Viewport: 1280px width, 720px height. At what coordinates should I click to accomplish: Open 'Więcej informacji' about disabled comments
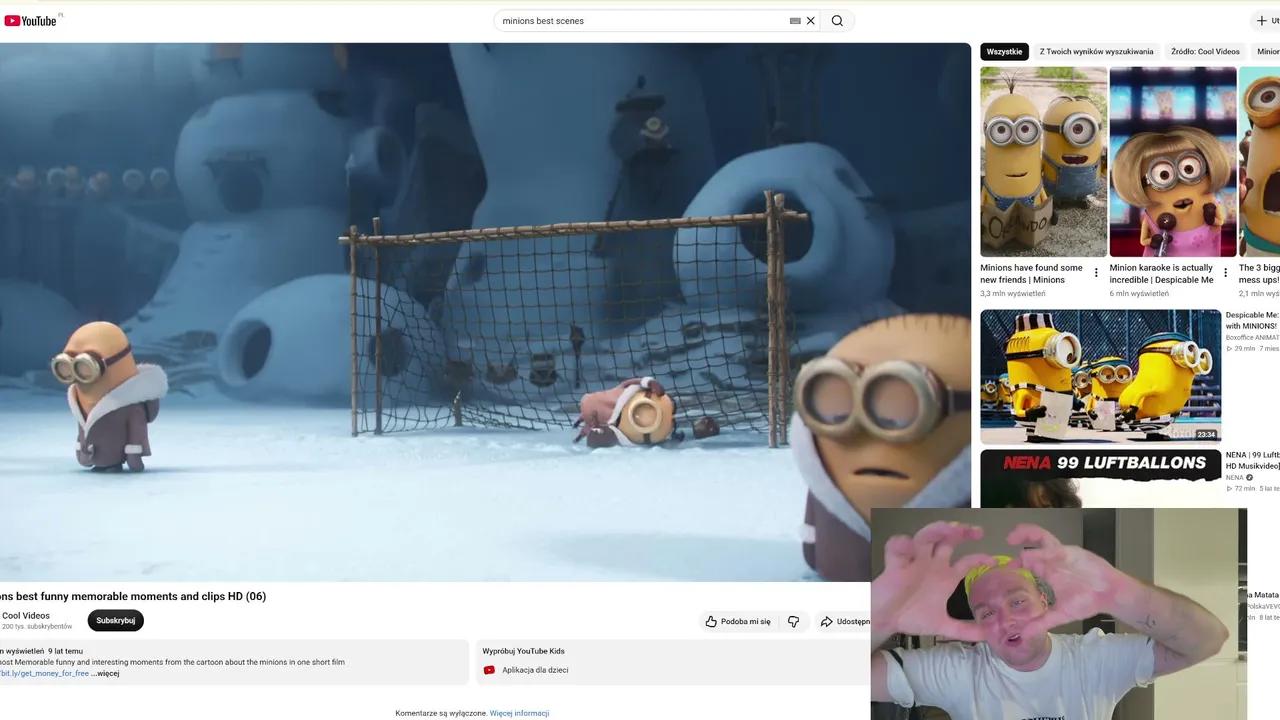click(x=519, y=713)
